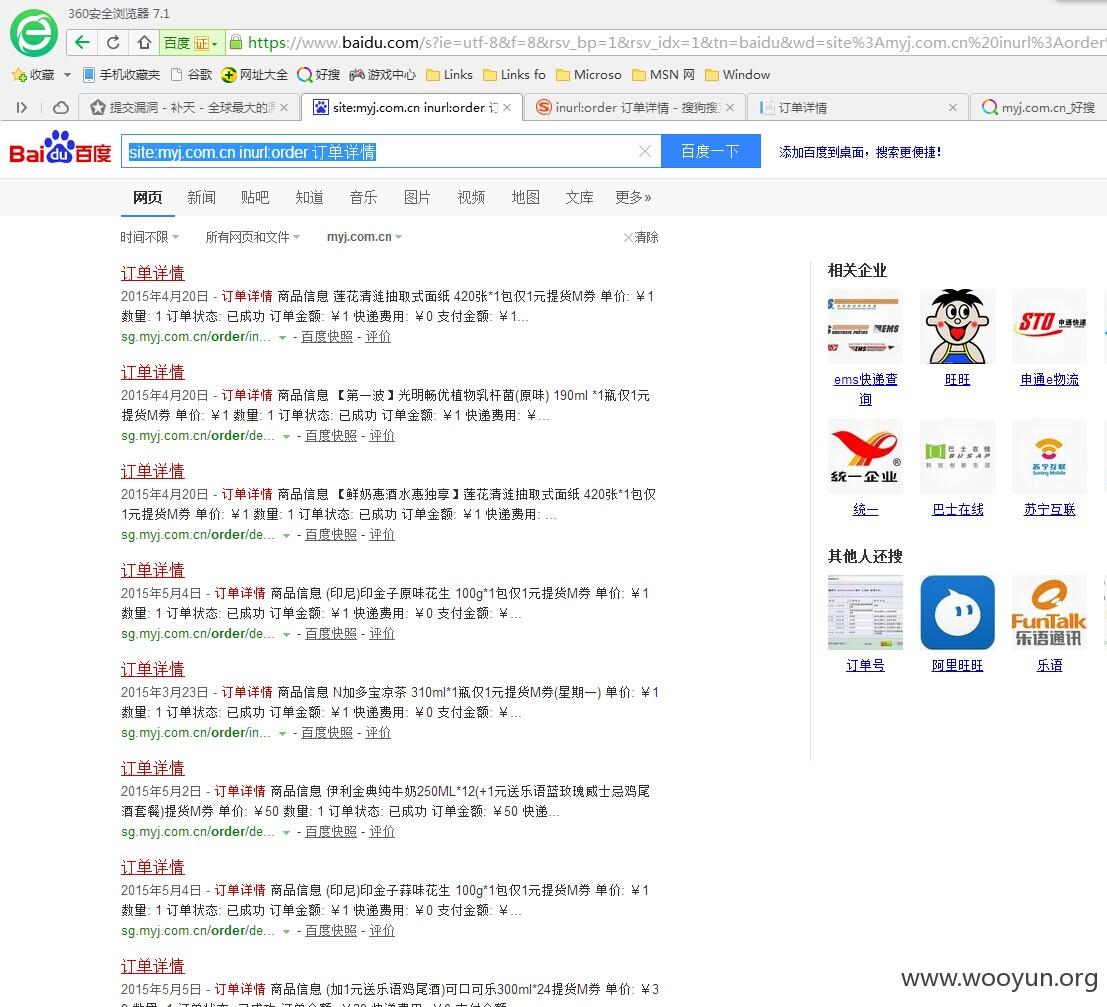This screenshot has height=1007, width=1107.
Task: Click the 百度一下 search button
Action: pos(711,151)
